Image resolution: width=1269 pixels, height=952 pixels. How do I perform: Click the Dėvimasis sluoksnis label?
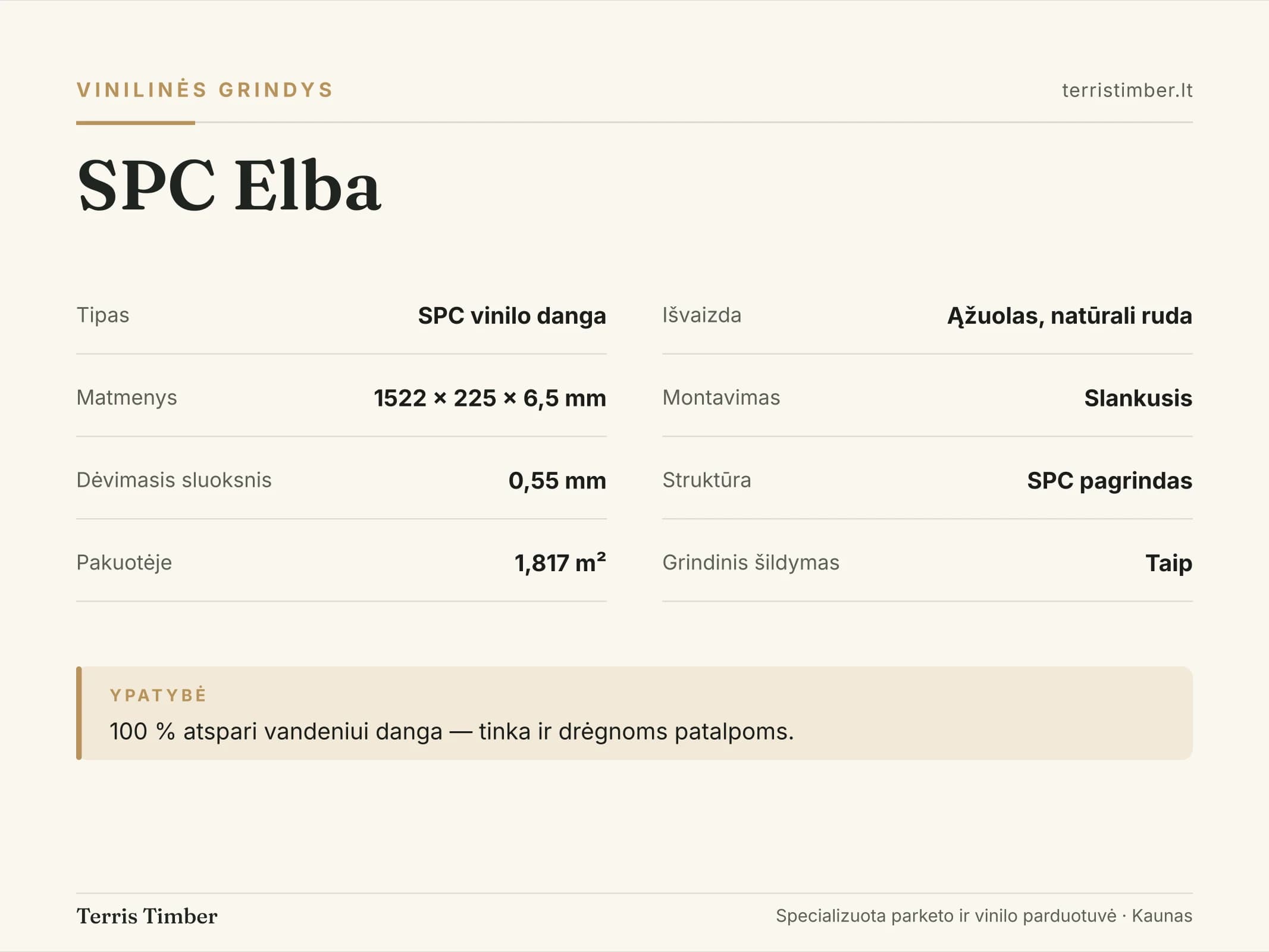[x=174, y=480]
